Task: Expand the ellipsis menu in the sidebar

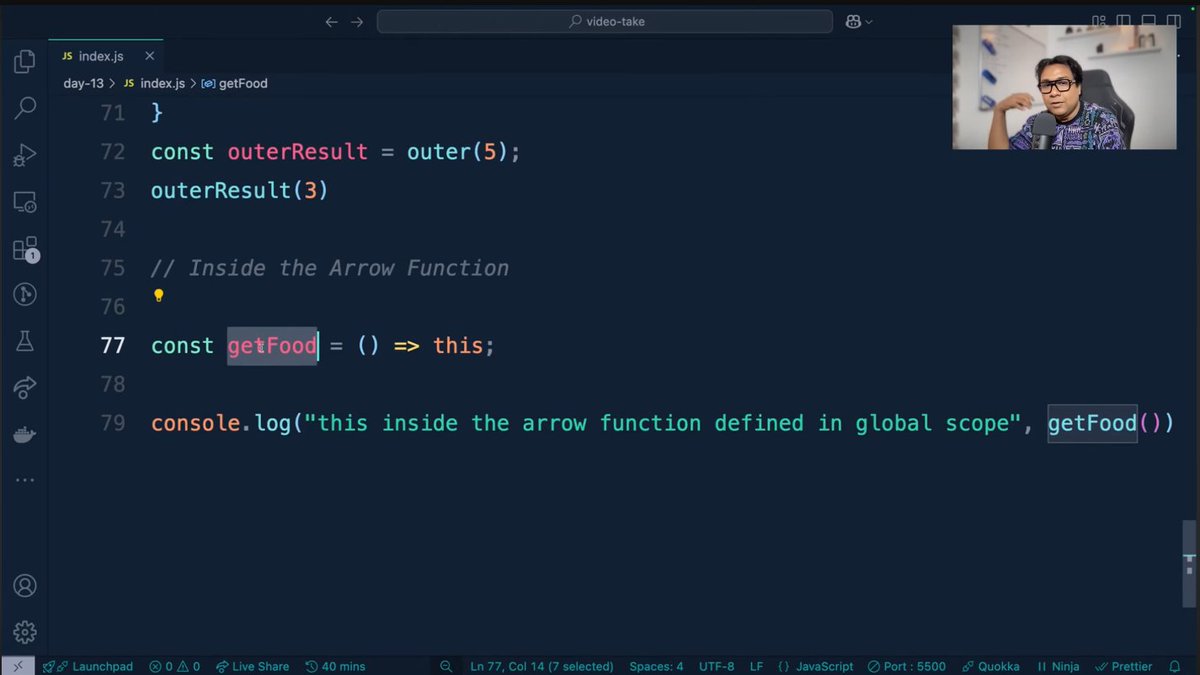Action: (23, 480)
